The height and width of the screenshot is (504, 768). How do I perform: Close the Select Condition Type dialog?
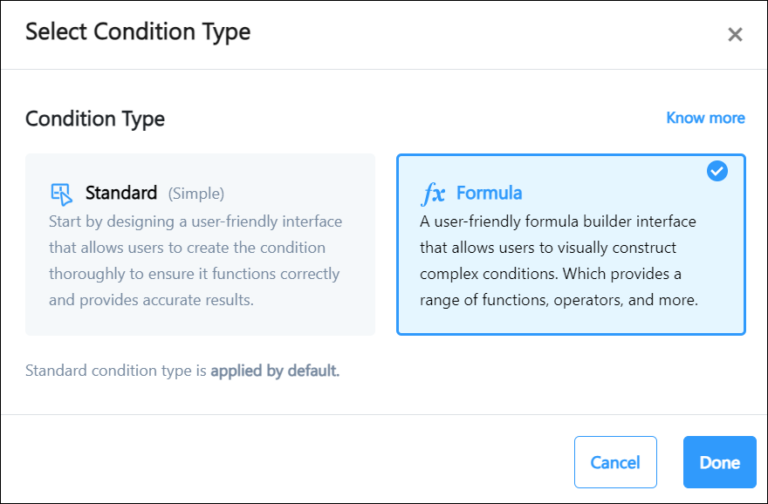click(x=735, y=34)
